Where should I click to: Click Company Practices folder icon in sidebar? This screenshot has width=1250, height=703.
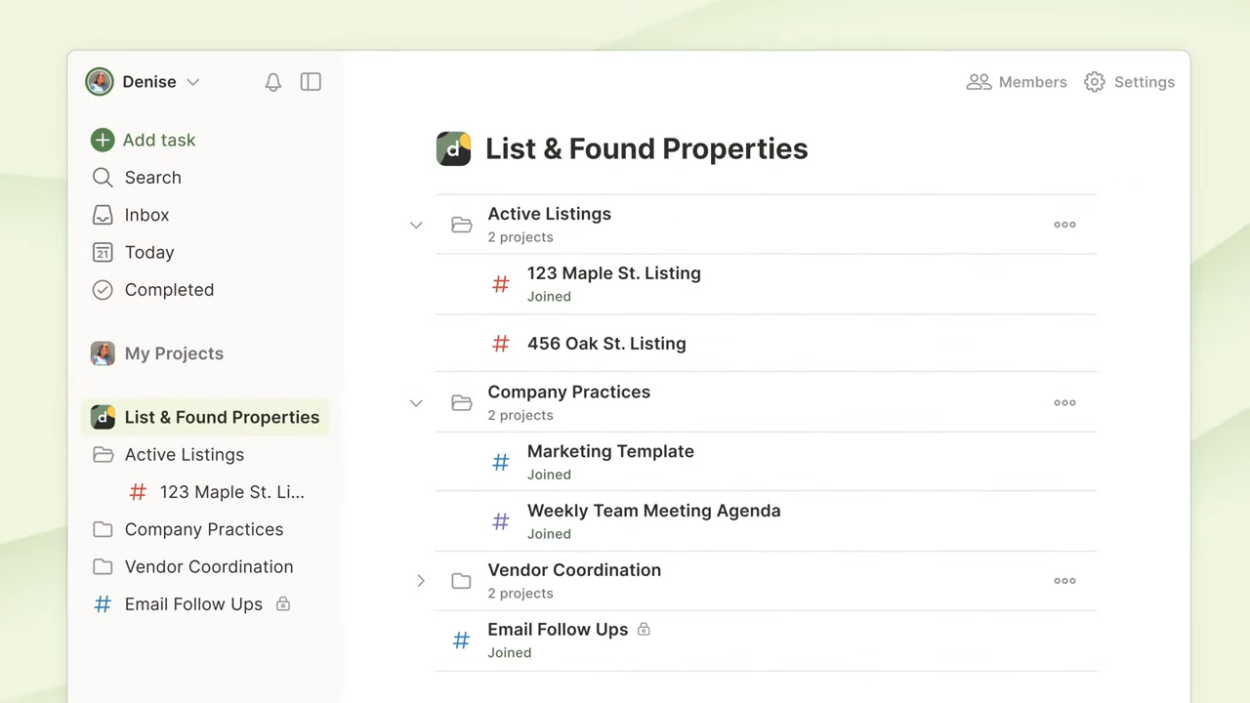[x=102, y=529]
